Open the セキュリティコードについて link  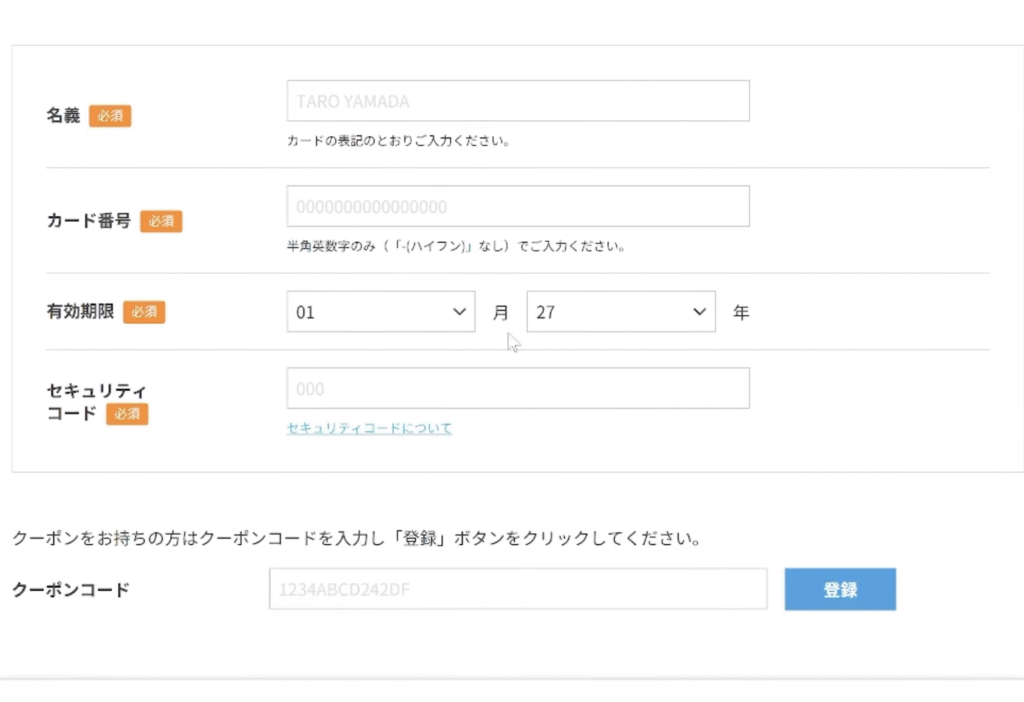(369, 428)
